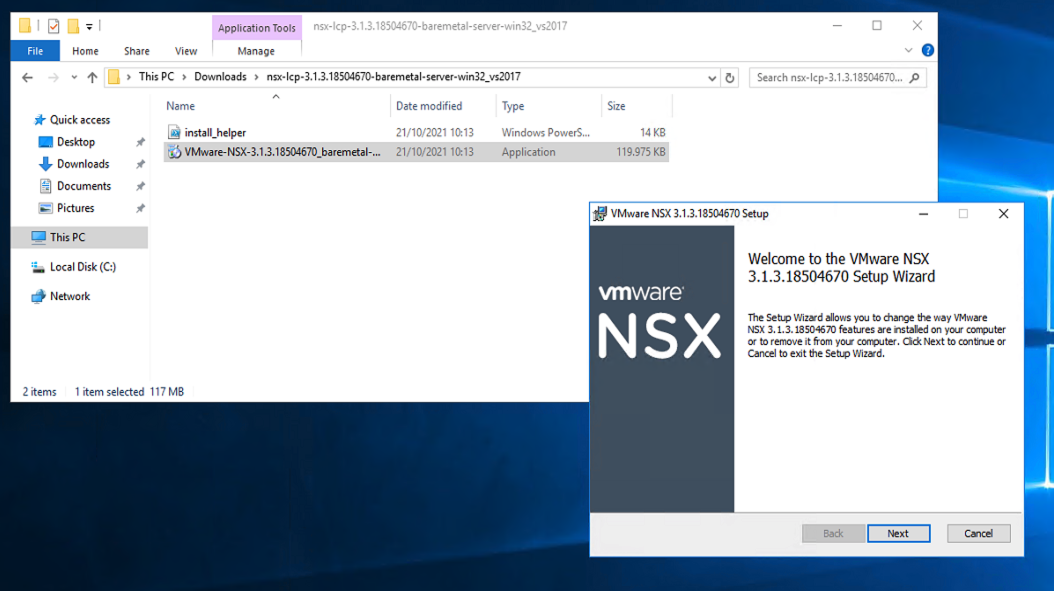Open Customize Quick Access Toolbar dropdown

point(89,27)
